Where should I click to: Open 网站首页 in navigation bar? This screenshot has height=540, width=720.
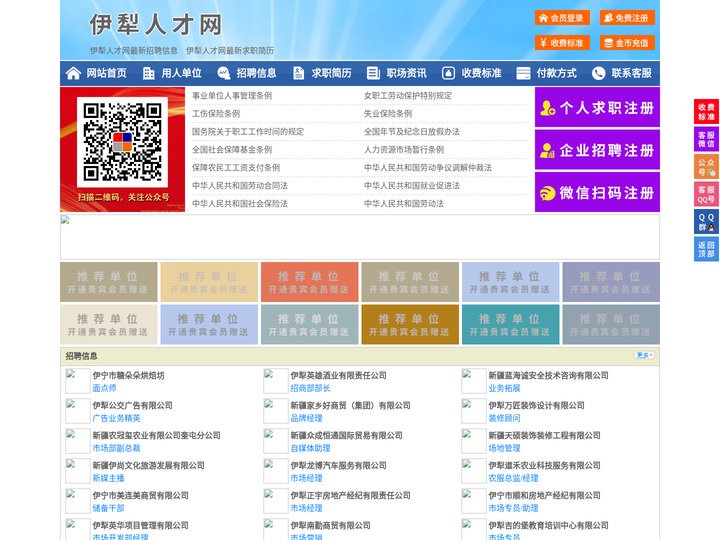click(106, 73)
